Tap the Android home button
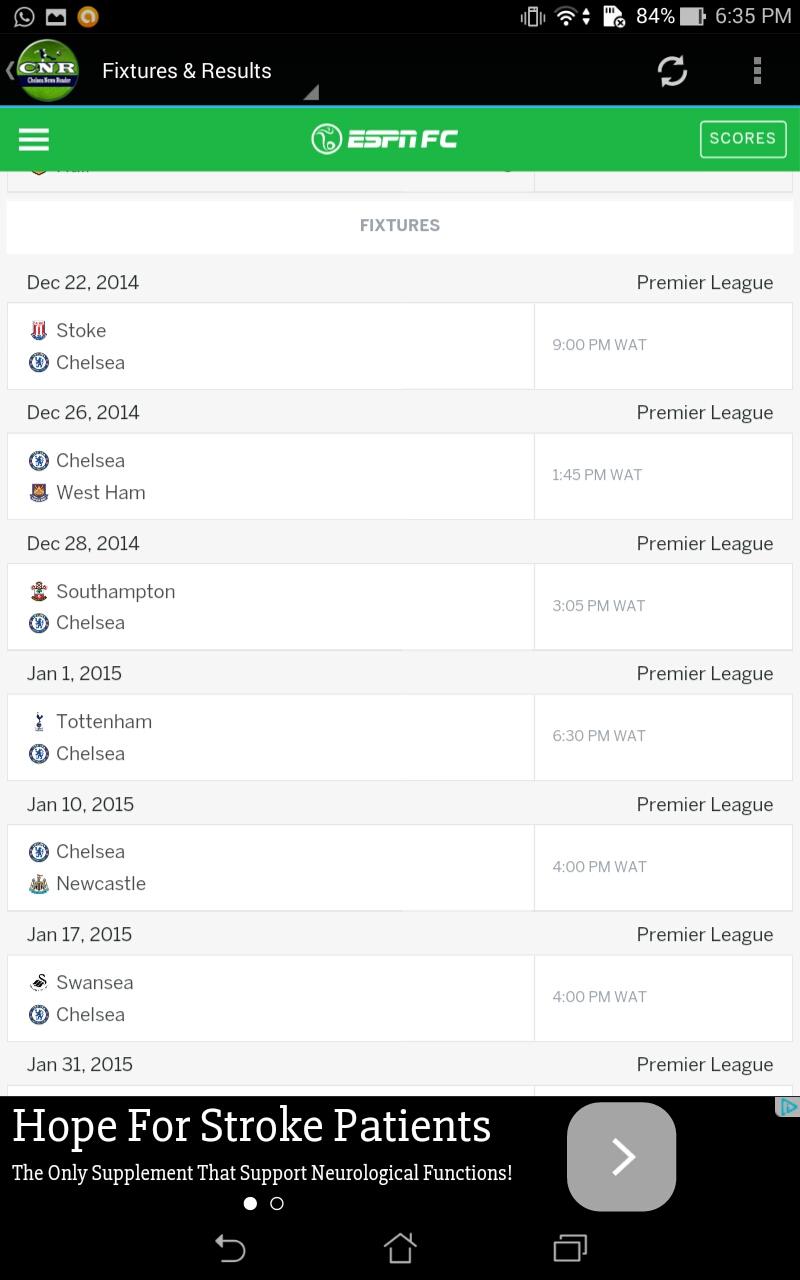The image size is (800, 1280). point(400,1247)
